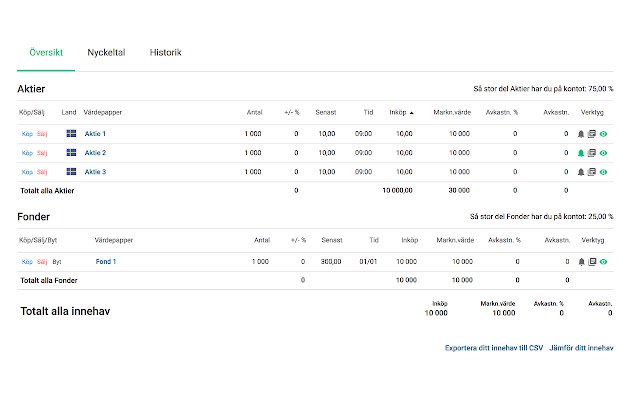
Task: Click the 30 000 total market value for Aktier
Action: (x=459, y=190)
